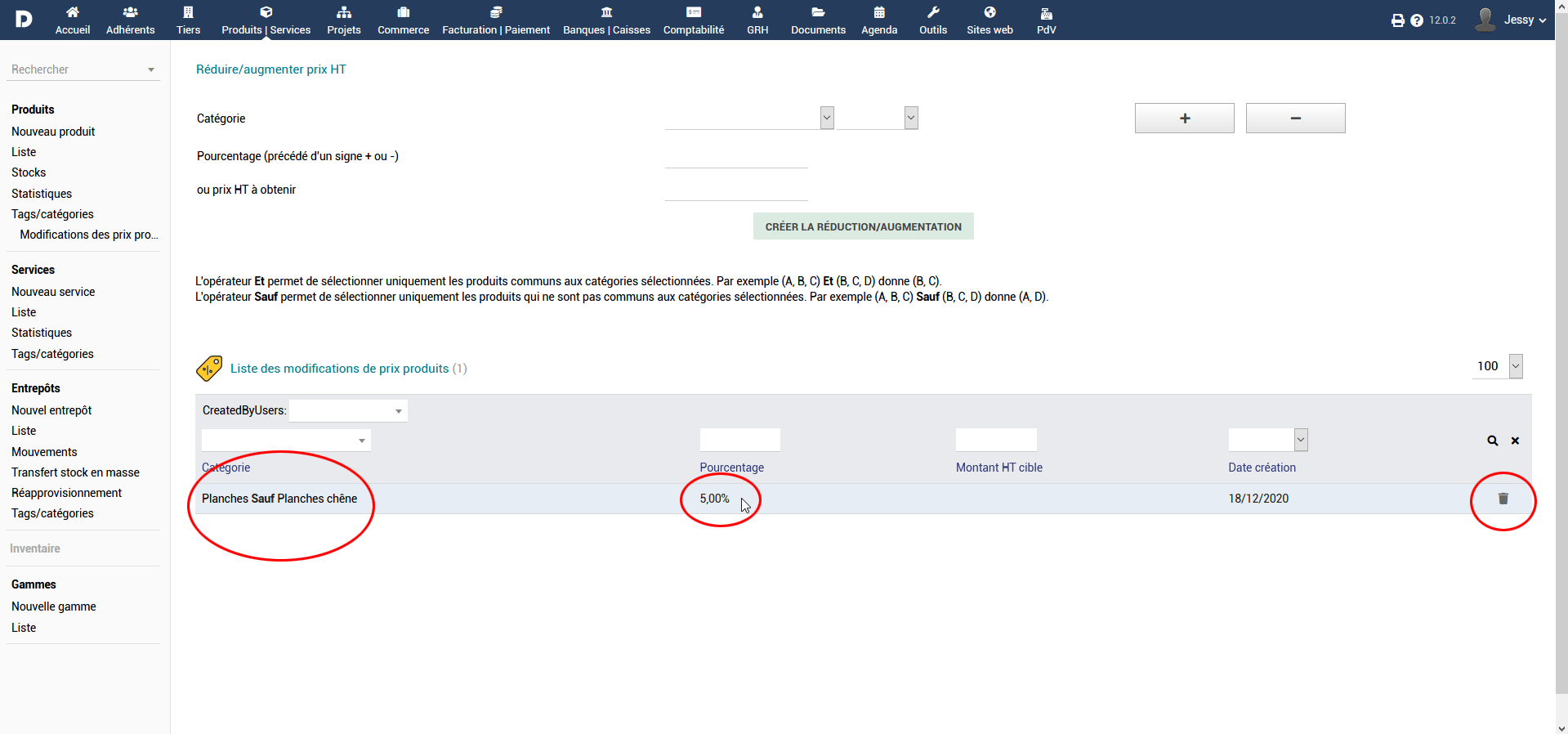1568x734 pixels.
Task: Open the Outils wrench module
Action: [x=932, y=20]
